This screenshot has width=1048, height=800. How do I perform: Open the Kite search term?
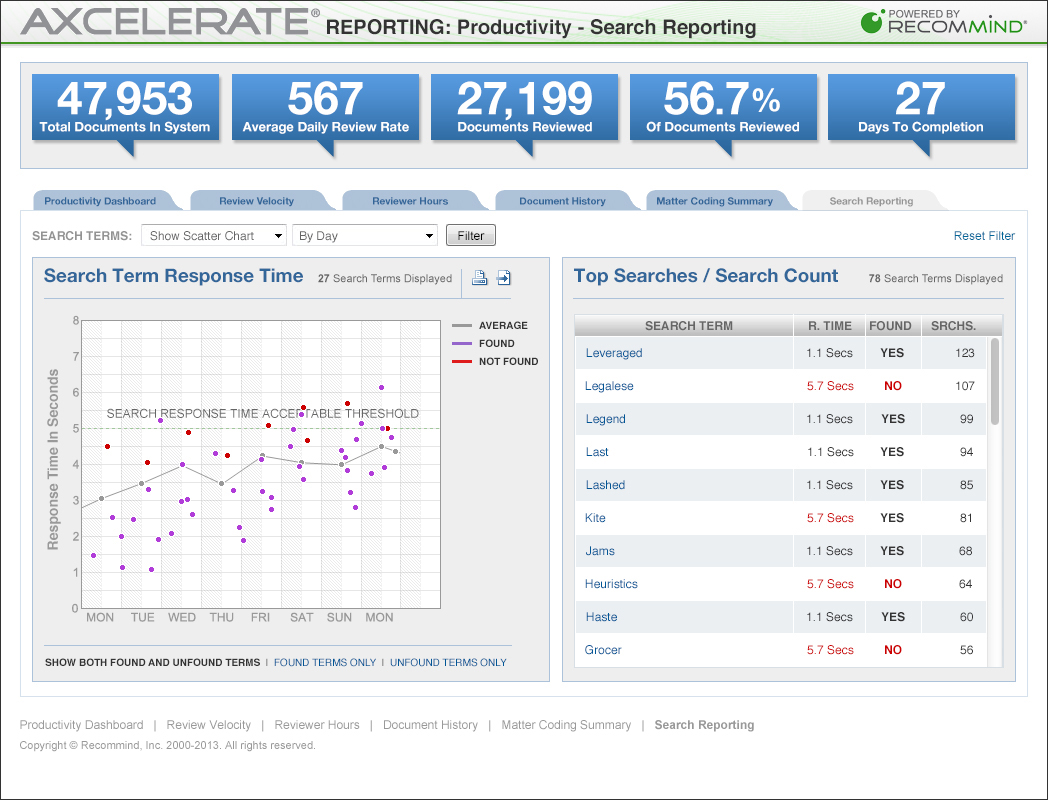[x=595, y=518]
